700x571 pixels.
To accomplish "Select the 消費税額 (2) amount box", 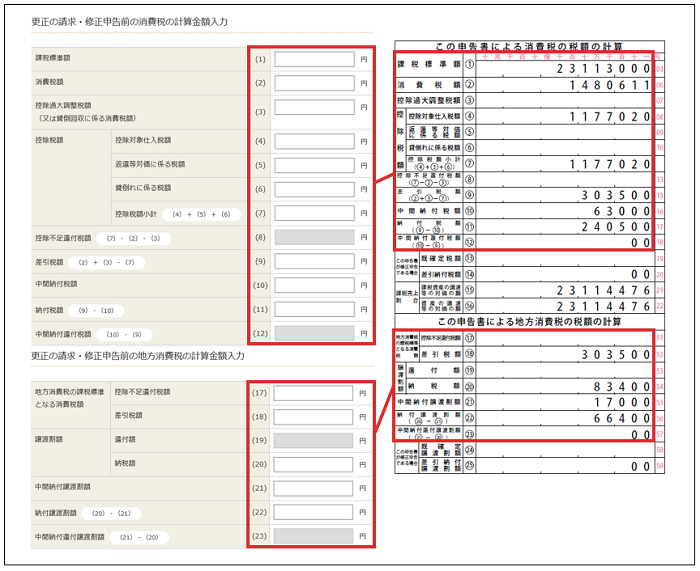I will point(314,81).
